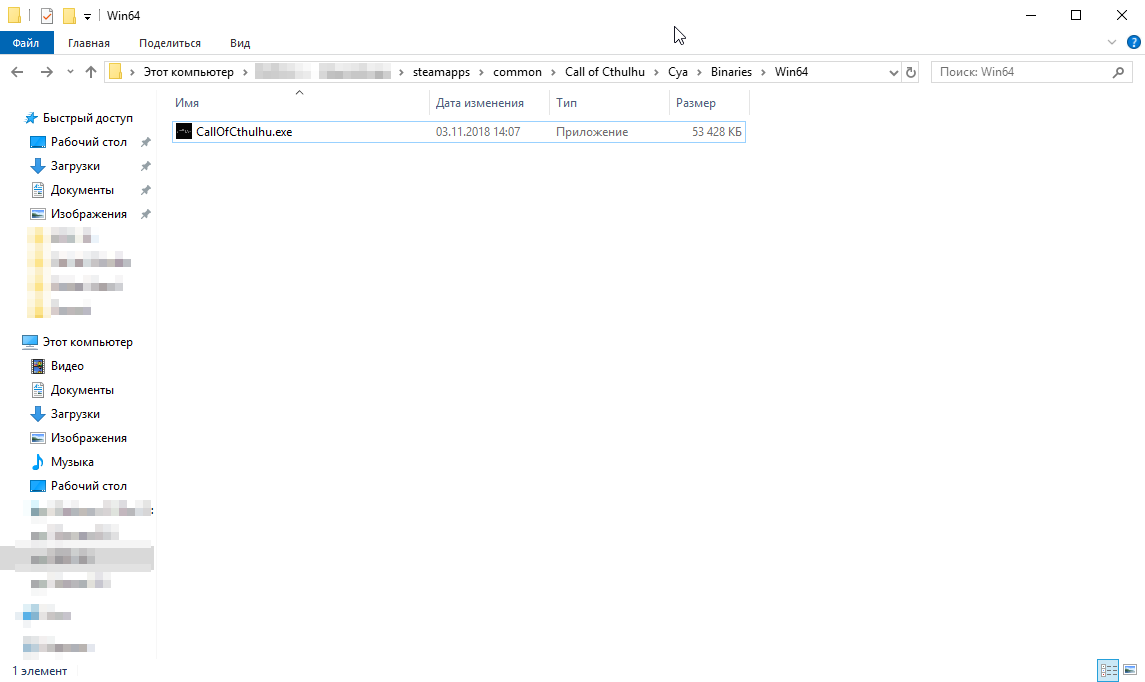
Task: Open pinned Рабочий стол under Быстрый доступ
Action: tap(88, 142)
